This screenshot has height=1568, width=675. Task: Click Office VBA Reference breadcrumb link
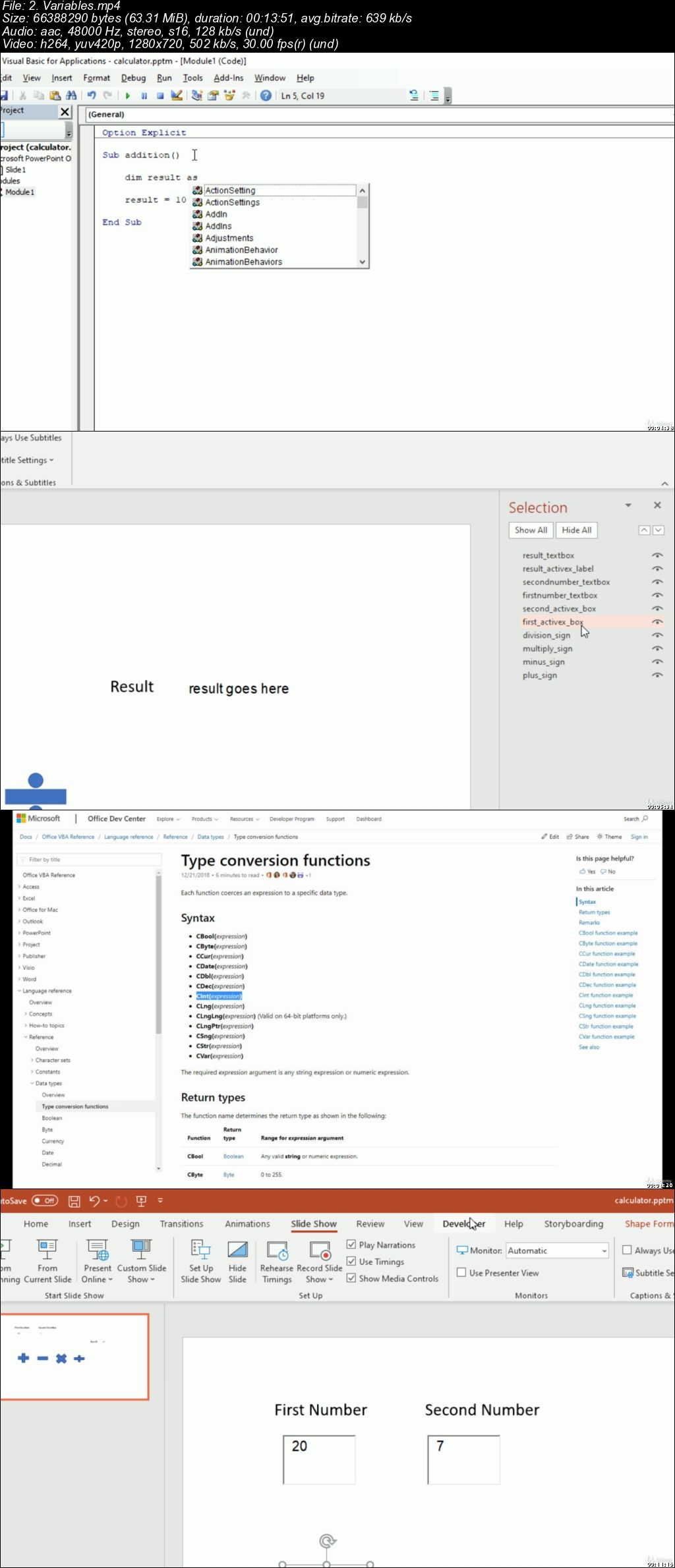click(x=68, y=837)
